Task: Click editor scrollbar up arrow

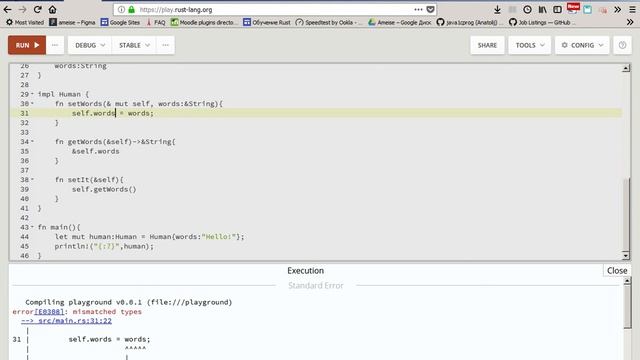Action: [626, 69]
